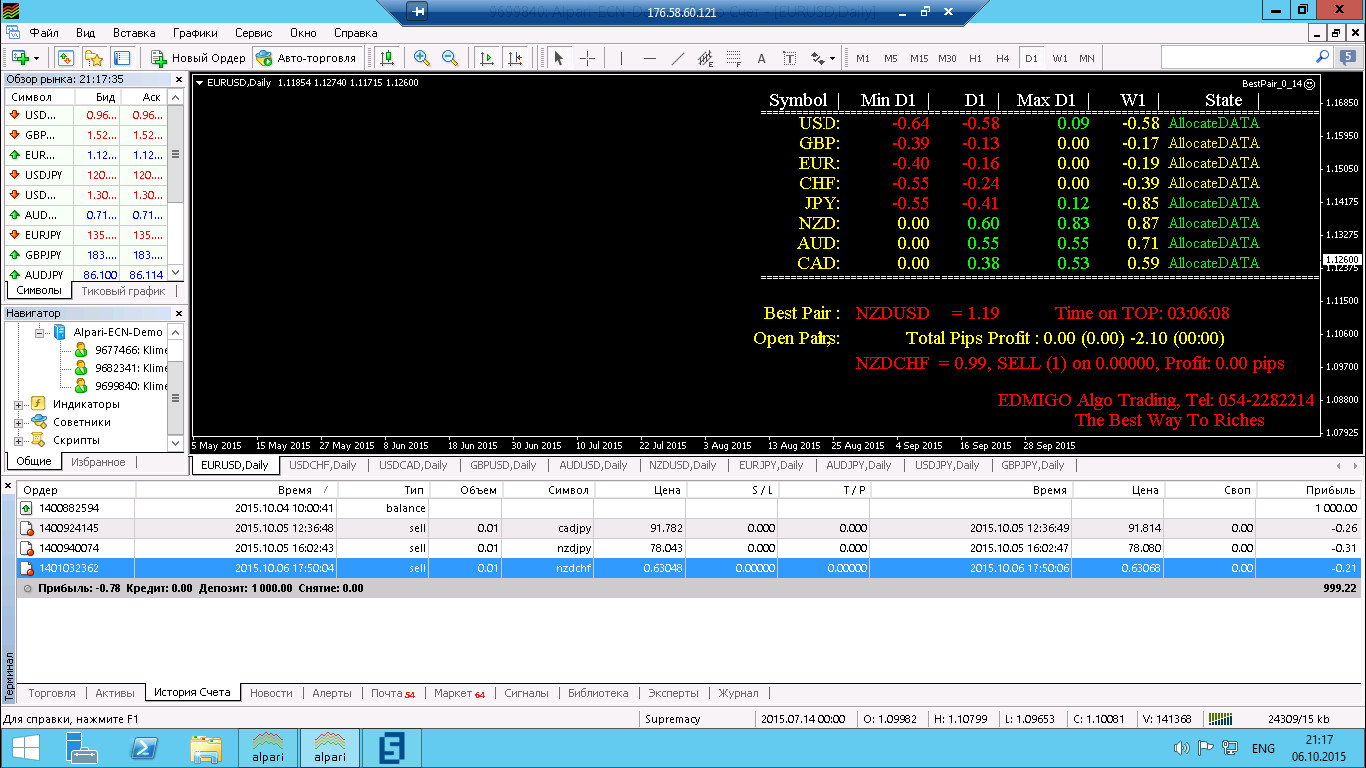Select the text label tool

[x=789, y=58]
